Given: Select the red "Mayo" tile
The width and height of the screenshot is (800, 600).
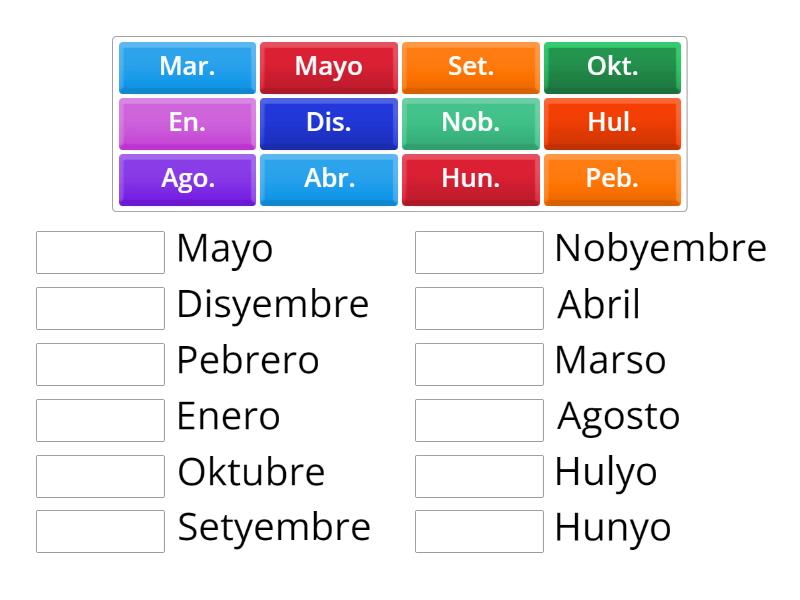Looking at the screenshot, I should coord(329,67).
